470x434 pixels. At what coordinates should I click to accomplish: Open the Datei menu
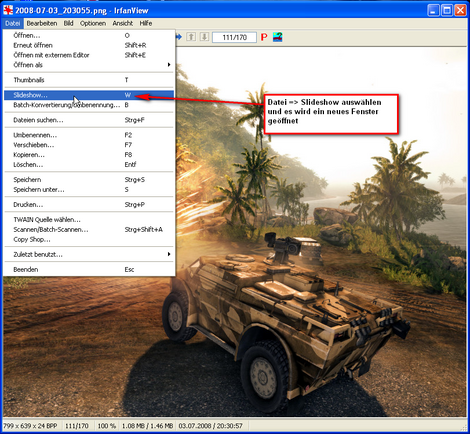[13, 23]
